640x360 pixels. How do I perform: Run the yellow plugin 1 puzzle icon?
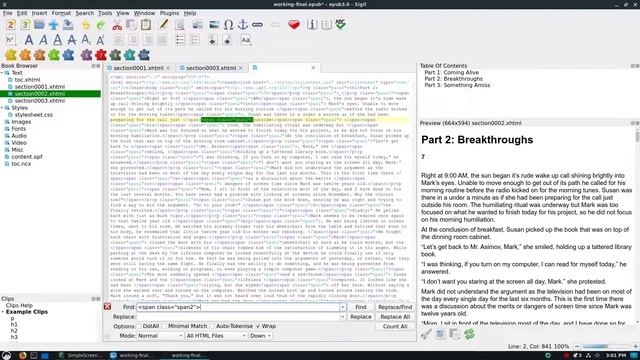[11, 55]
